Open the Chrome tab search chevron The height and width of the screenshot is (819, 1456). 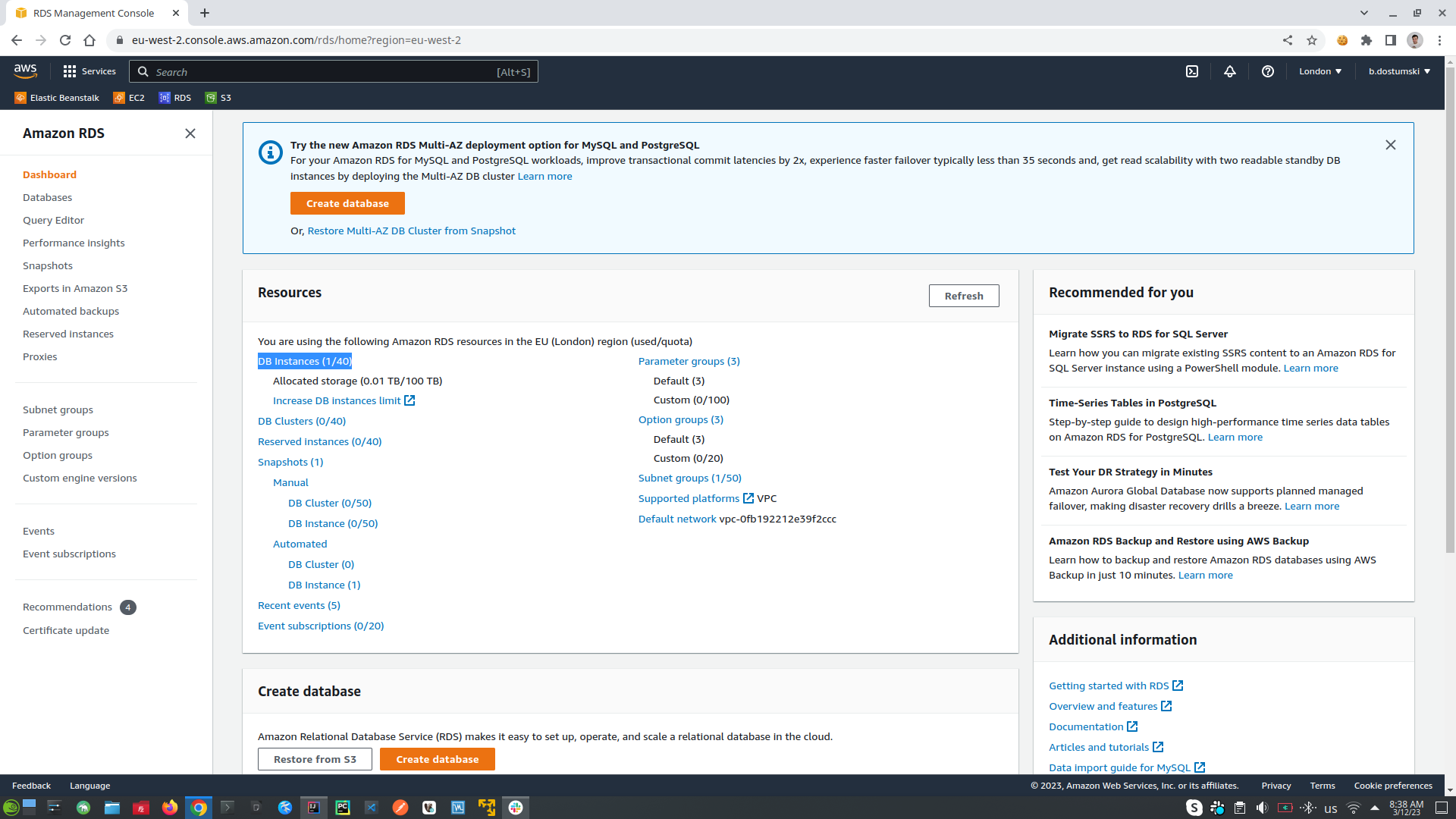point(1364,13)
